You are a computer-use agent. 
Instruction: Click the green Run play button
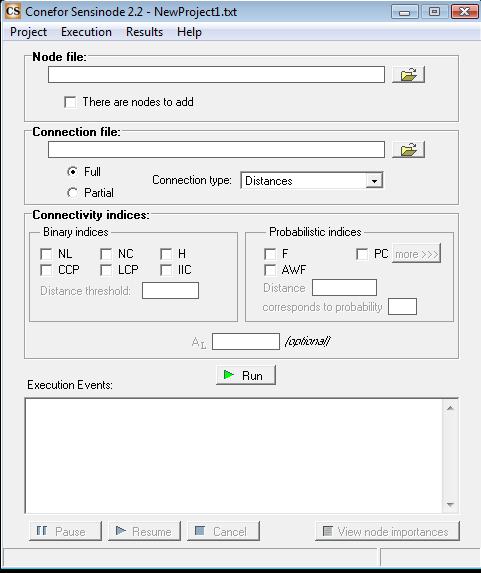246,375
